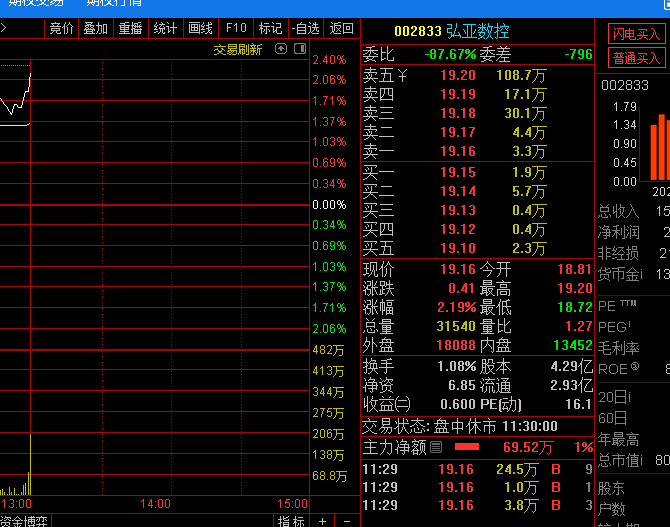This screenshot has height=527, width=670.
Task: Open the 主力净额 detail list icon
Action: click(x=436, y=447)
